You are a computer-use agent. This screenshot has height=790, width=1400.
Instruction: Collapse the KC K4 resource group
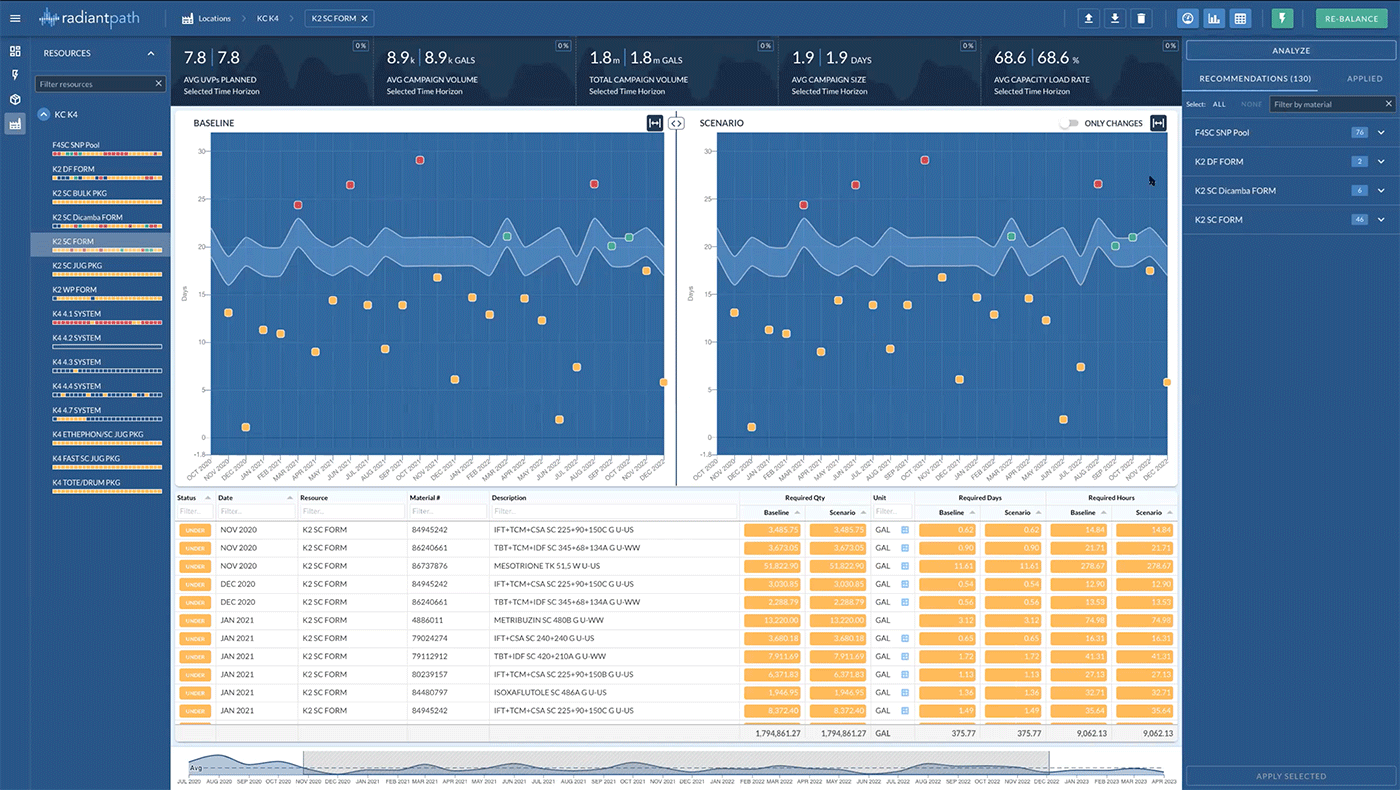[x=44, y=115]
